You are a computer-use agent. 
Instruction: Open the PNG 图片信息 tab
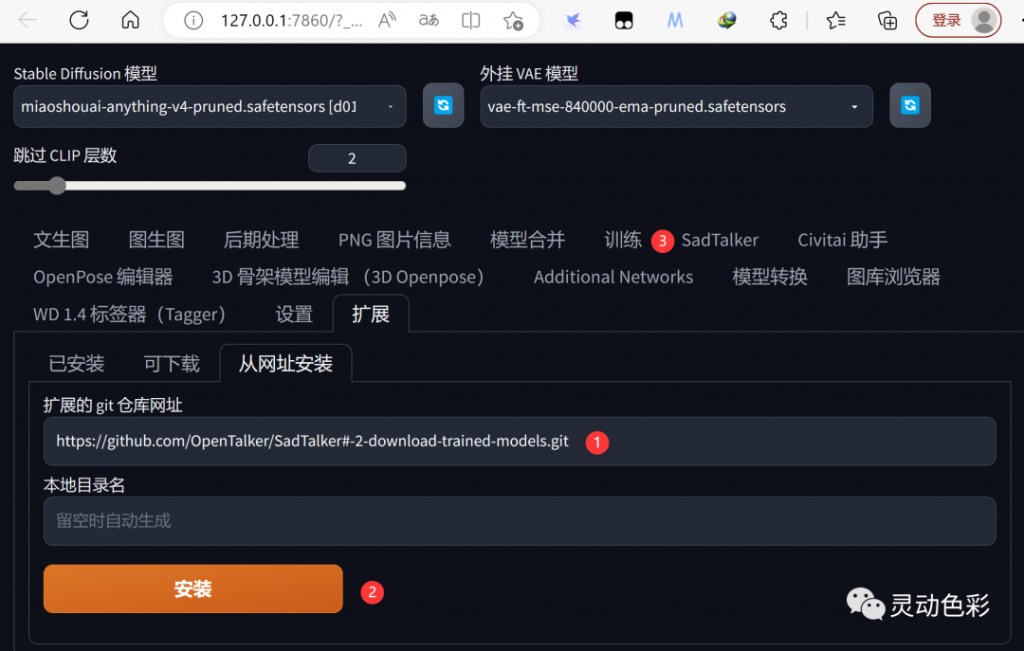(x=394, y=240)
